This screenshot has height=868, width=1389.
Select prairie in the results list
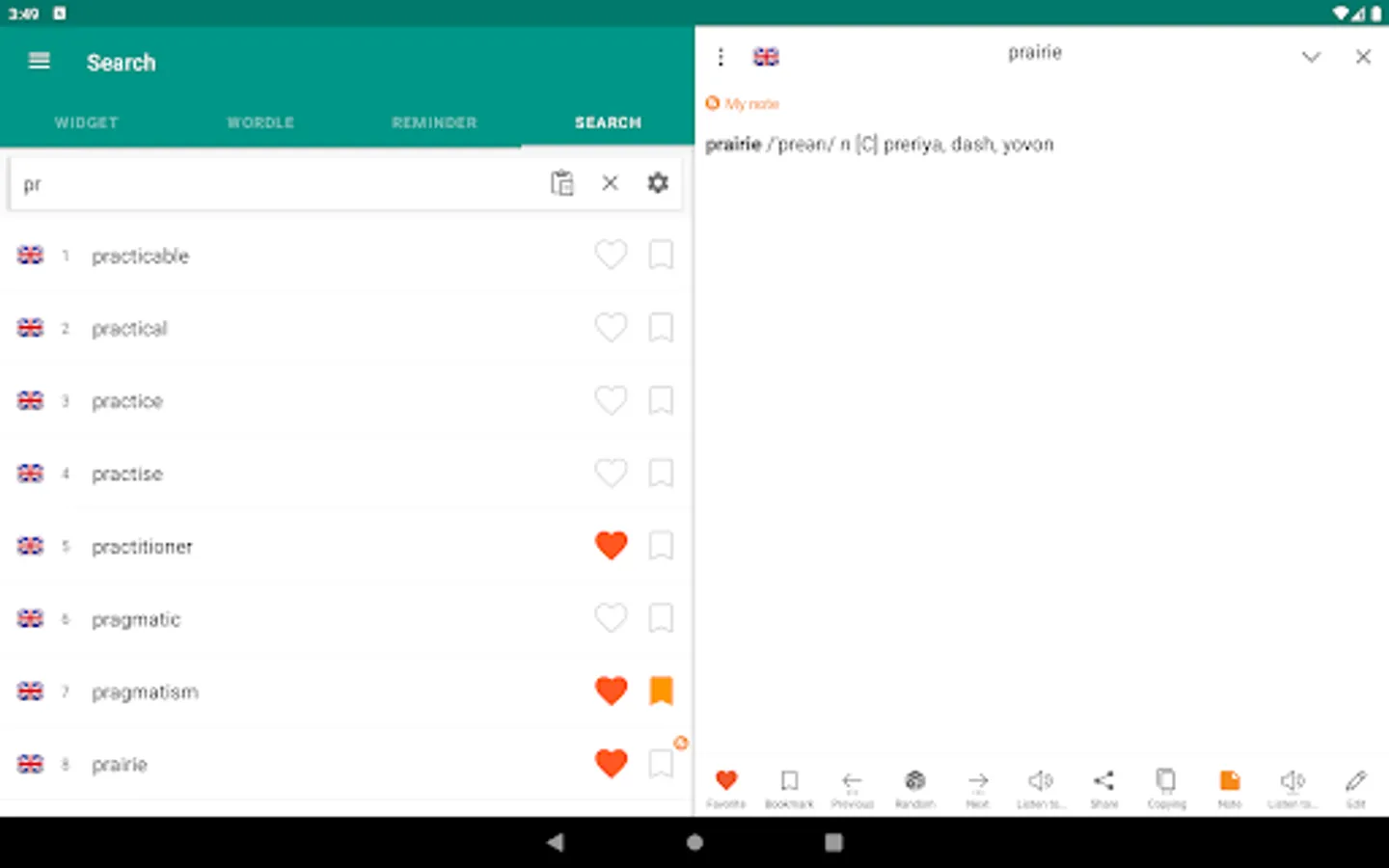pos(120,765)
